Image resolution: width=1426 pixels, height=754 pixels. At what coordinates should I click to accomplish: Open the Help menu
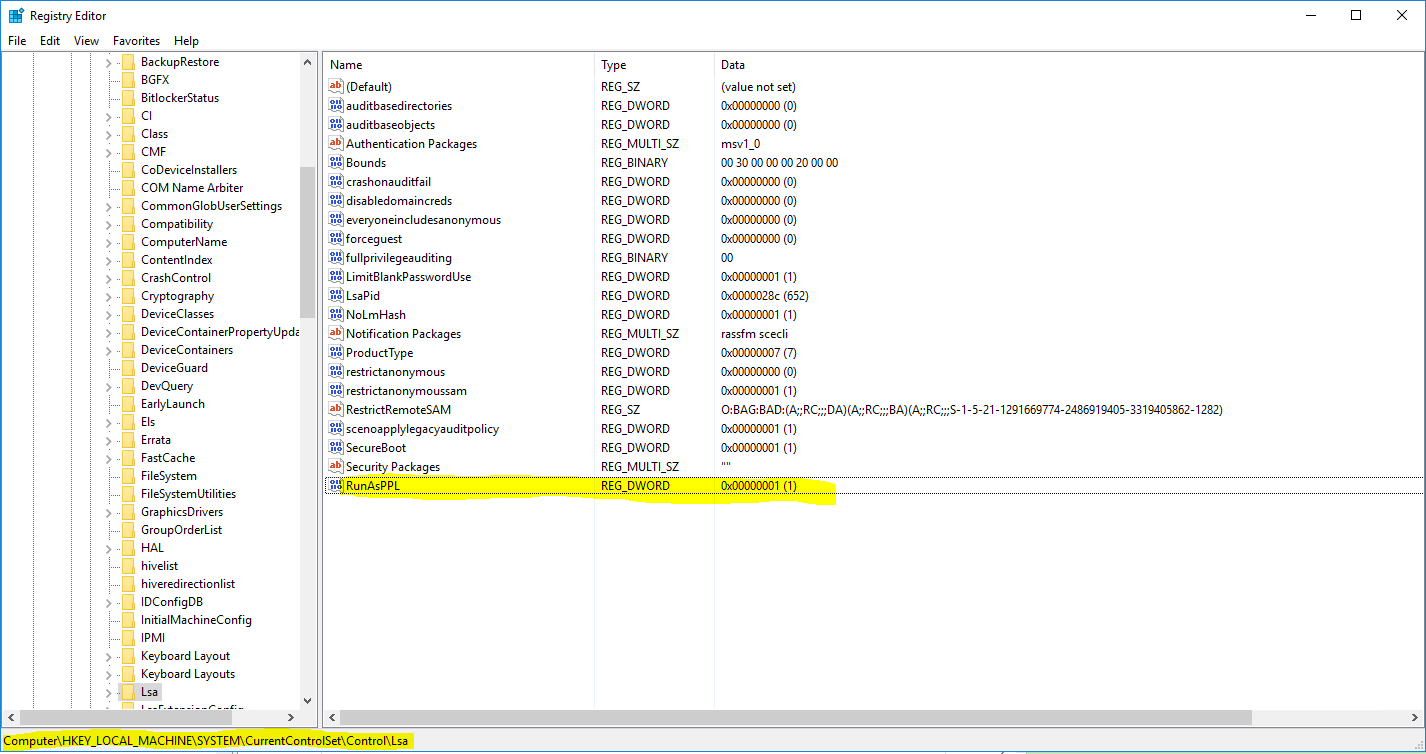pos(186,41)
